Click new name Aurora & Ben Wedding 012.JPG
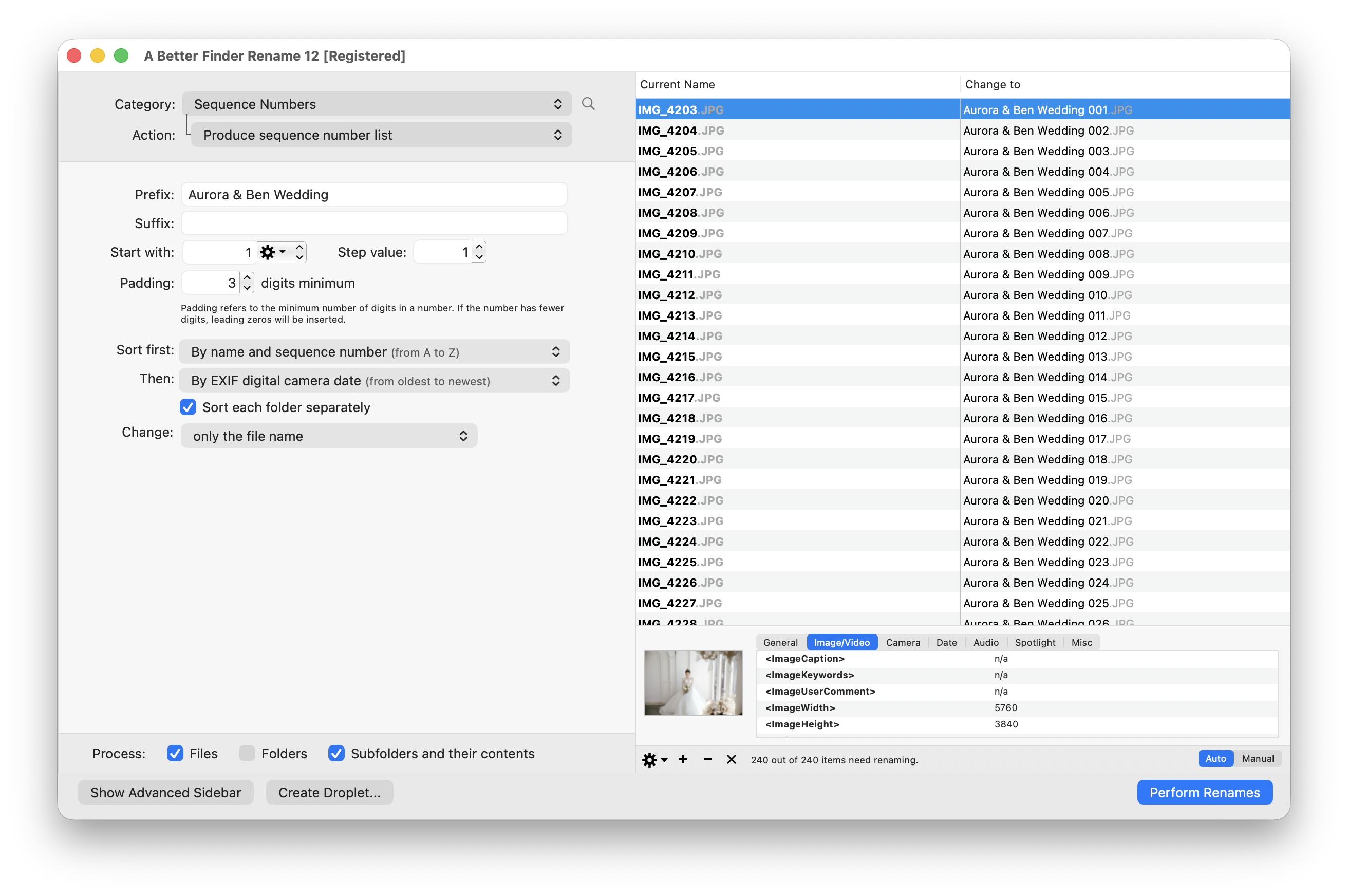Screen dimensions: 1348x896 pyautogui.click(x=1047, y=336)
